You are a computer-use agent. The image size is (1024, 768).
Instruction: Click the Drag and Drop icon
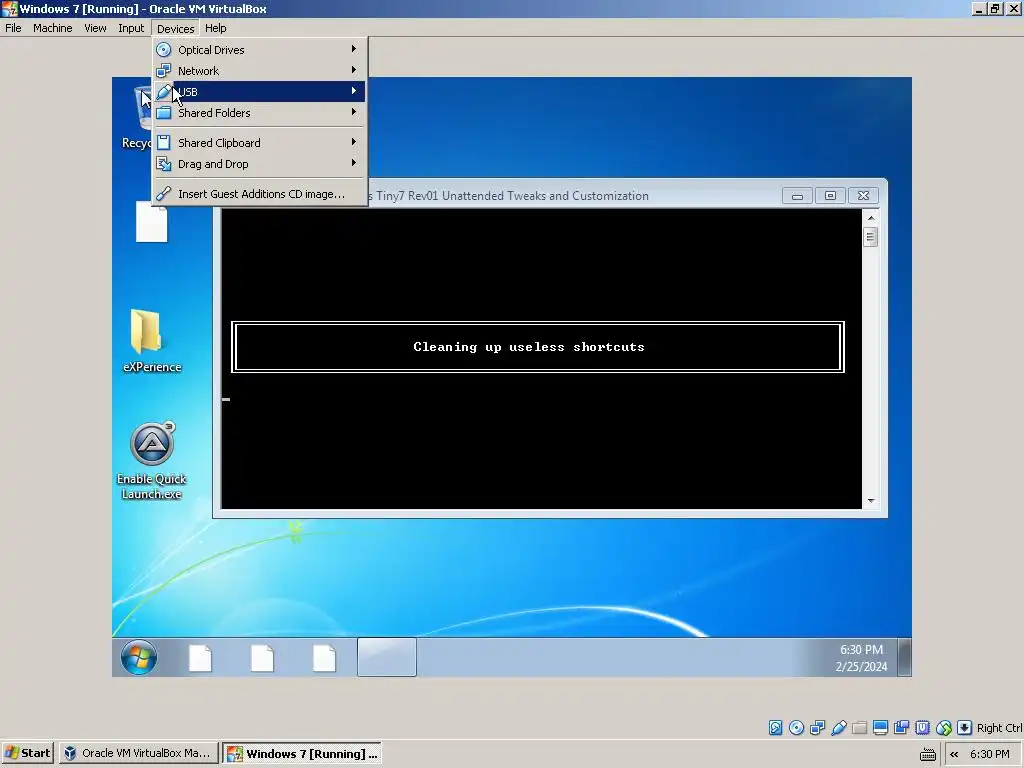click(164, 163)
